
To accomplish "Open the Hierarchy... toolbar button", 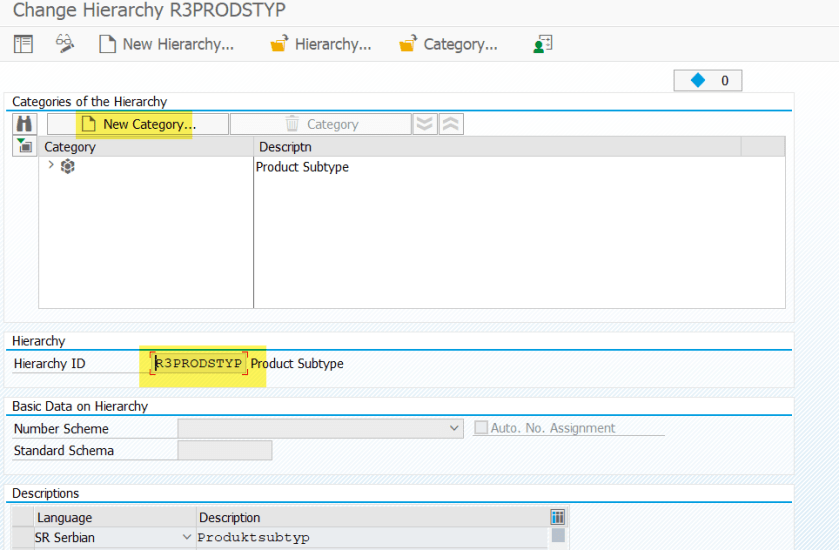I will pyautogui.click(x=321, y=44).
